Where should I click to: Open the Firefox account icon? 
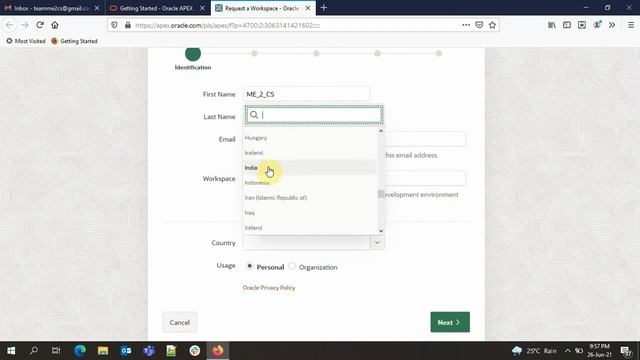597,25
